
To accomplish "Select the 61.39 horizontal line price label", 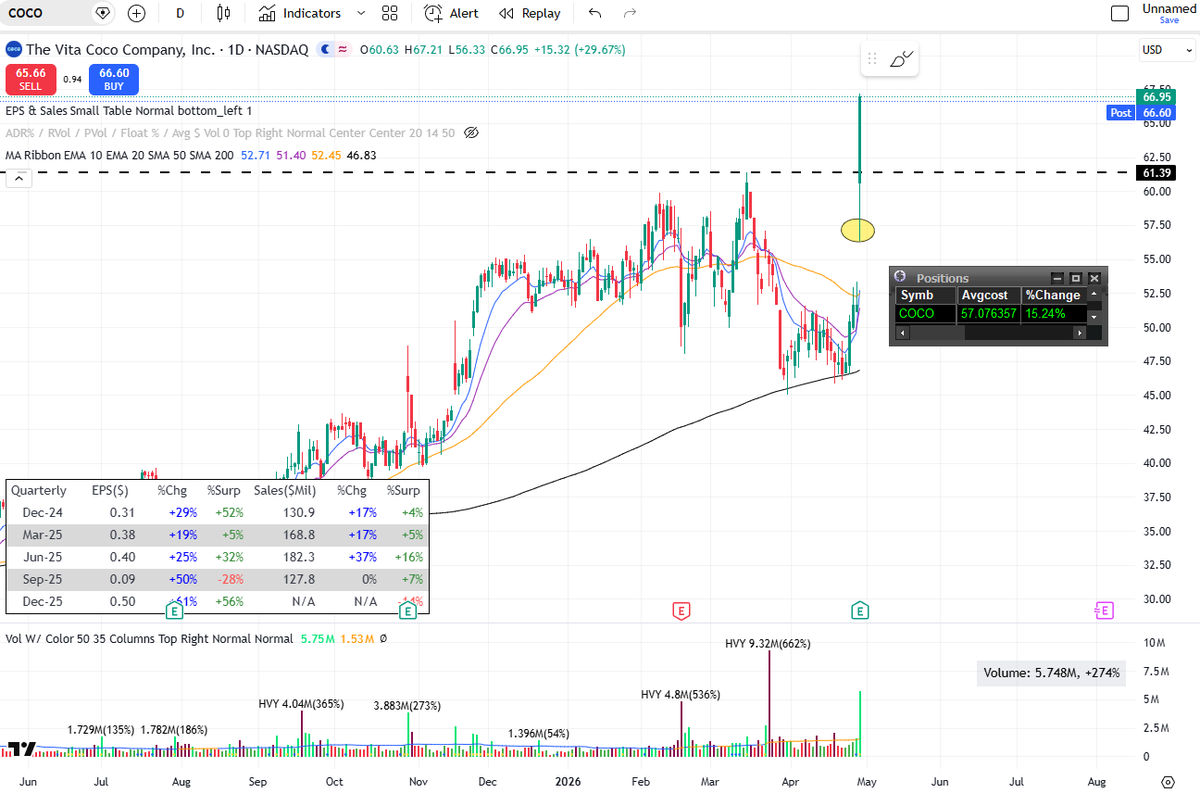I will pyautogui.click(x=1156, y=173).
